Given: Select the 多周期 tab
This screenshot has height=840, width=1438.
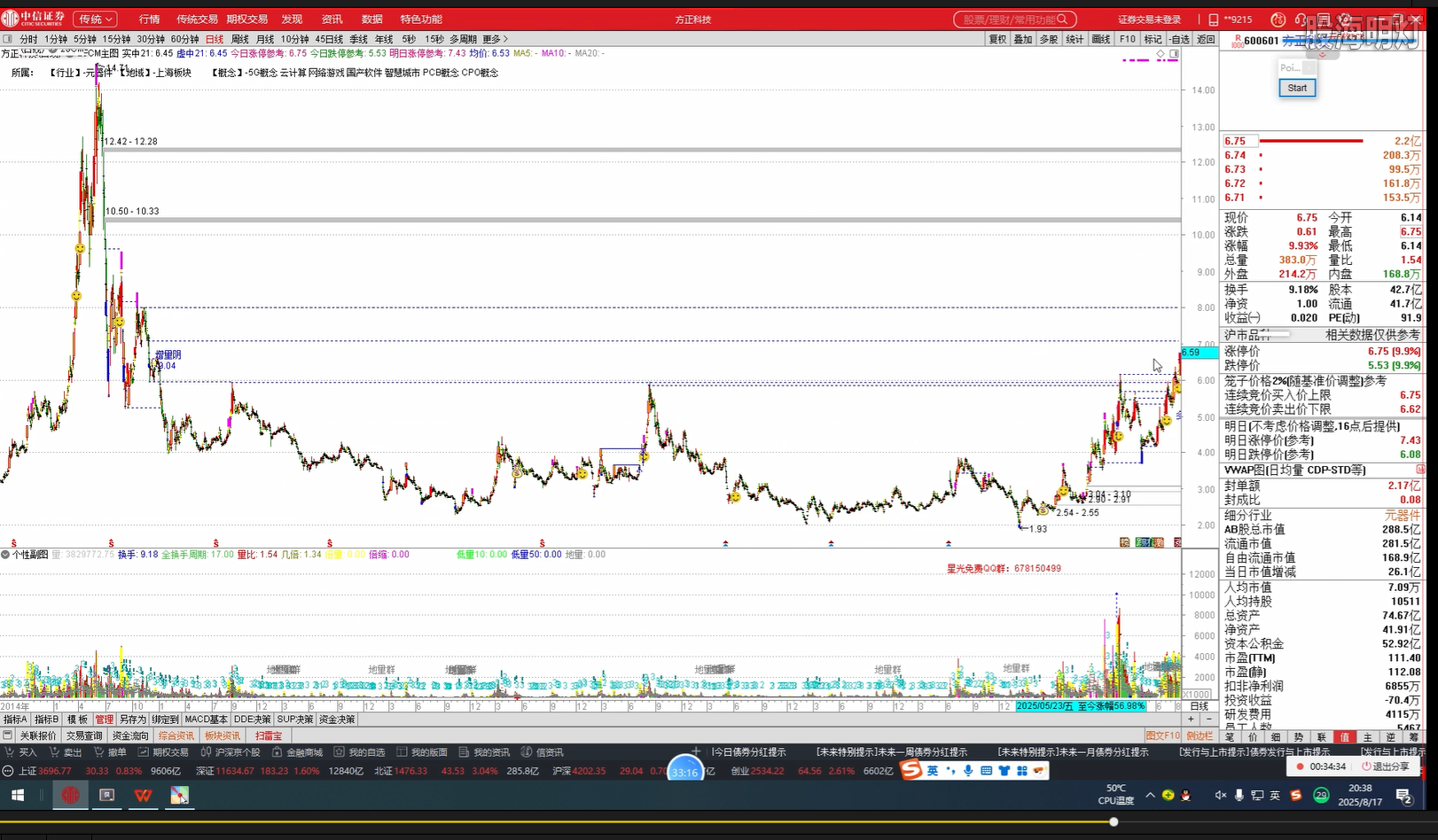Looking at the screenshot, I should click(463, 39).
